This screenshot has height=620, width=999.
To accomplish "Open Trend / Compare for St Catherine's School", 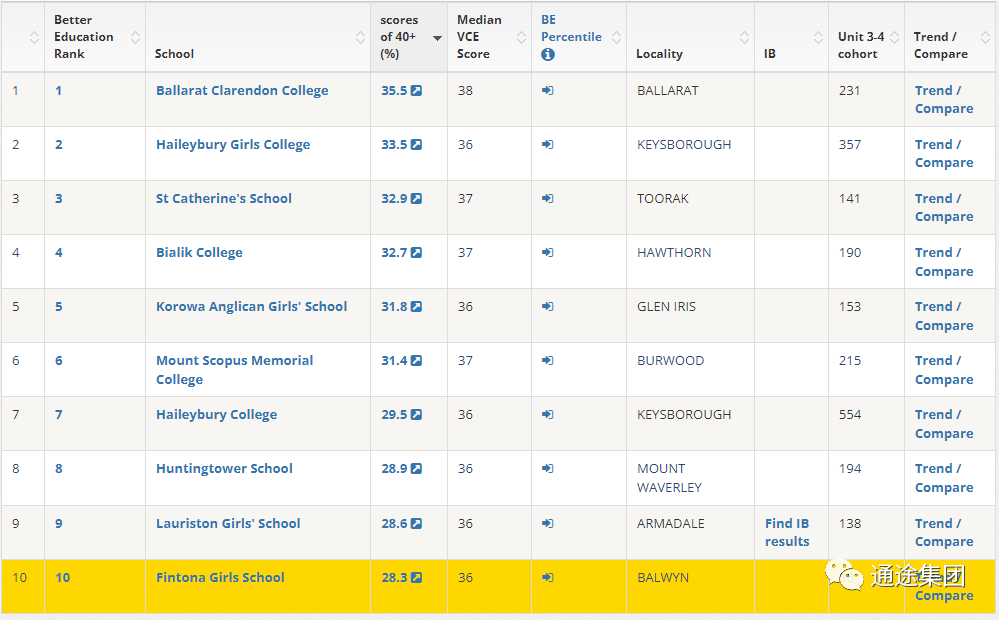I will tap(944, 208).
